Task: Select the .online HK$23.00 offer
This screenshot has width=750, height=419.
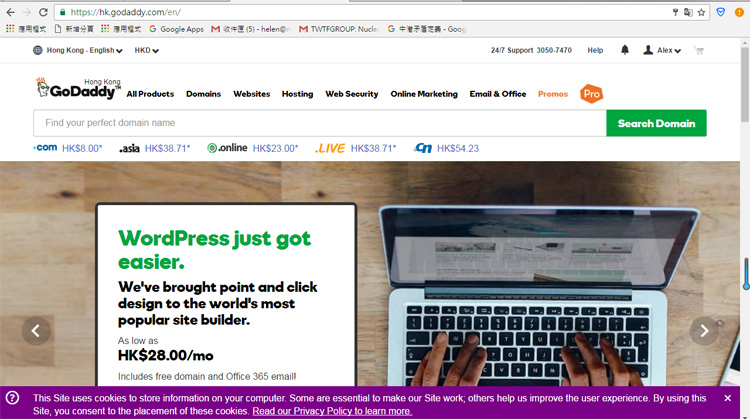Action: point(253,148)
